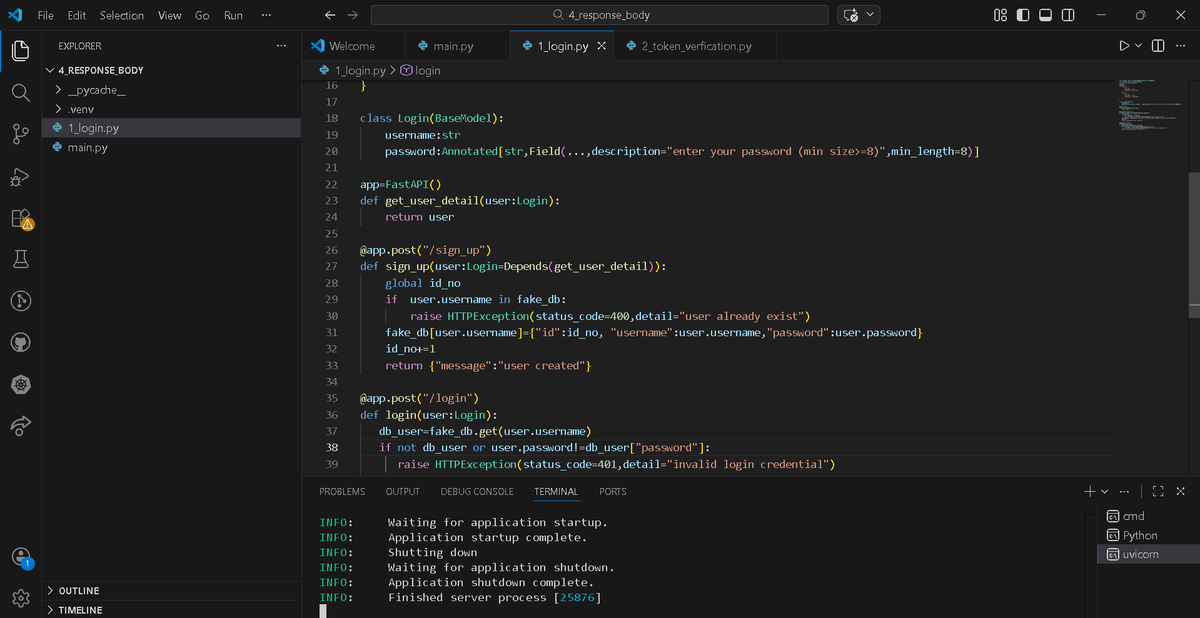This screenshot has height=618, width=1200.
Task: Click the 4_response_body search command center
Action: pos(599,15)
